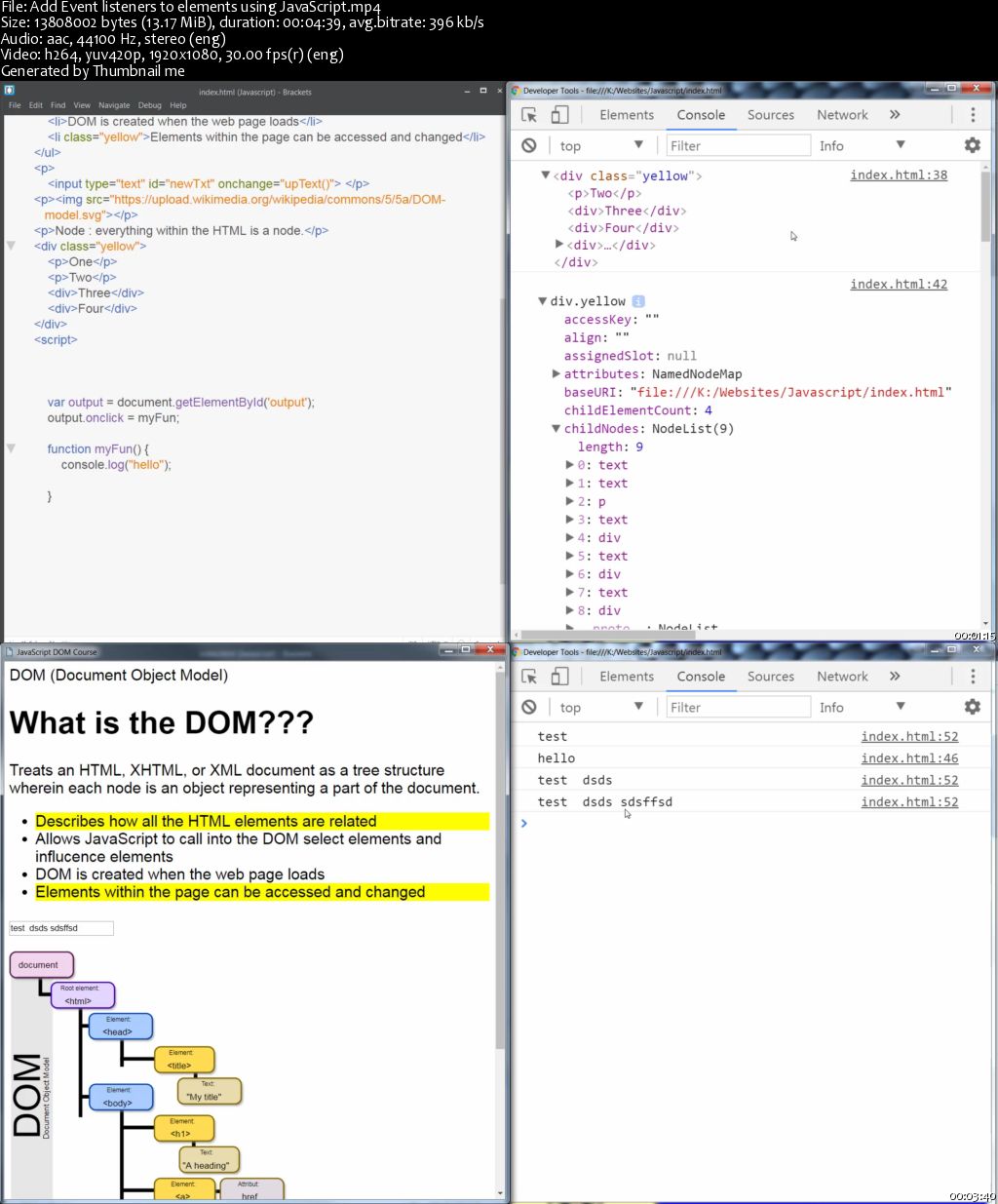
Task: Open the Debug menu in Brackets
Action: click(149, 104)
